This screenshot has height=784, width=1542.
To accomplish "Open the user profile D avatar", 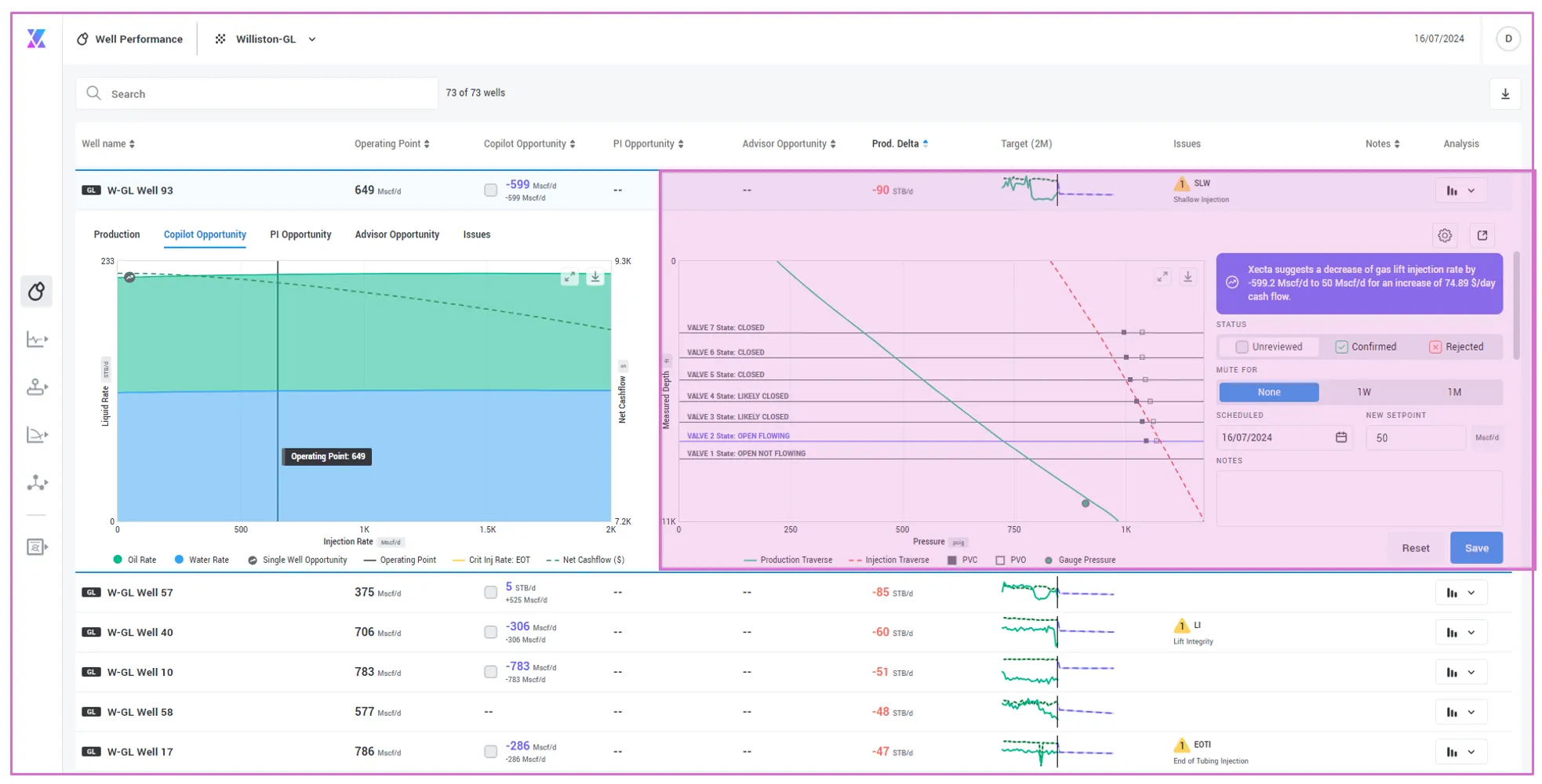I will point(1507,38).
